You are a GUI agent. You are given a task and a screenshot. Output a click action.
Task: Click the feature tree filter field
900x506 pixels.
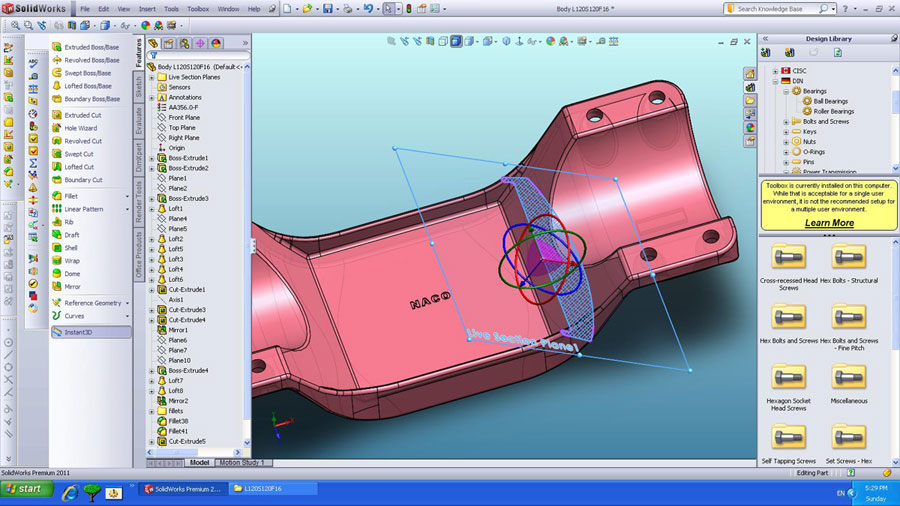[x=199, y=56]
